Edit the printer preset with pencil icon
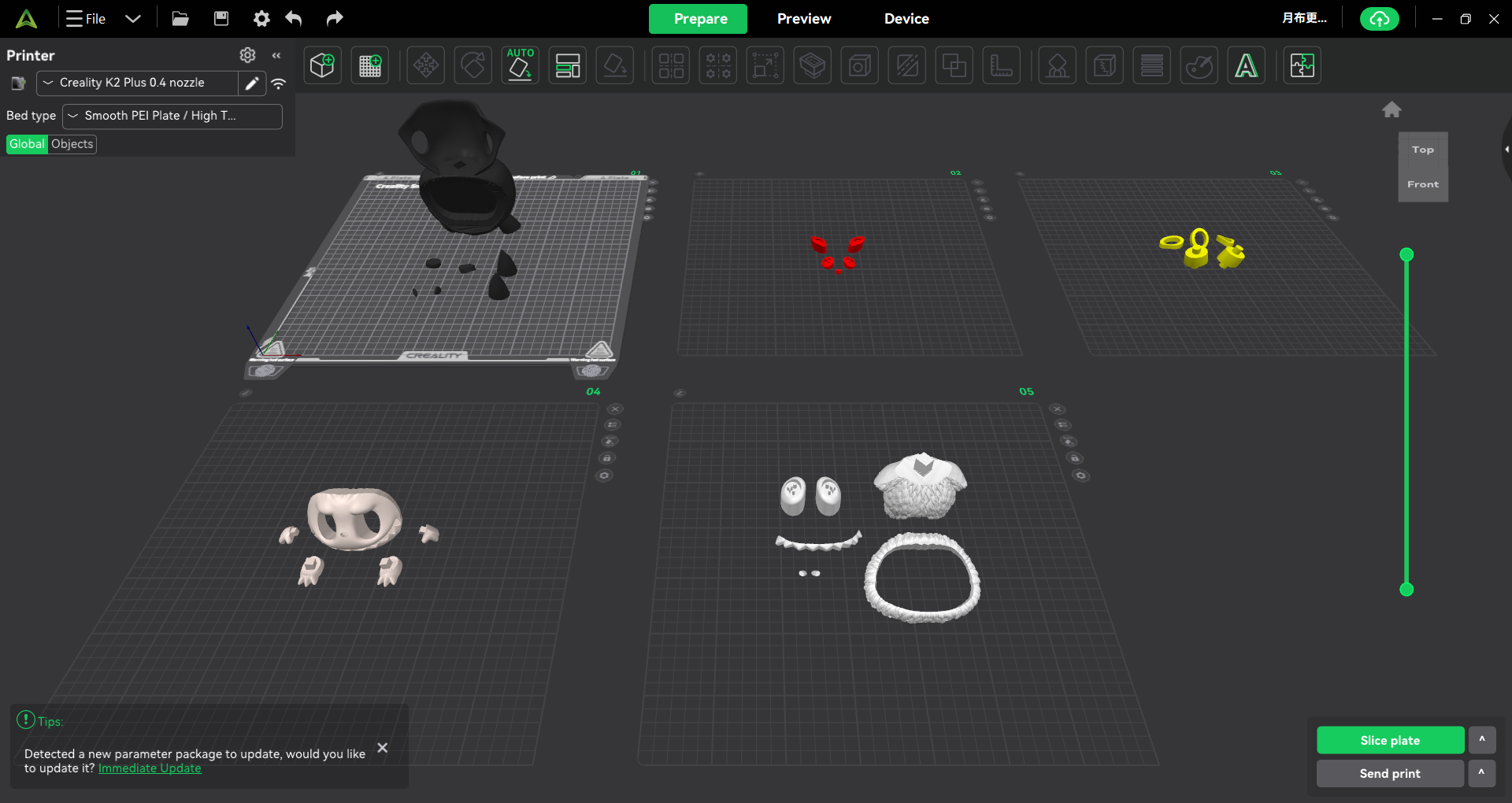 [252, 83]
